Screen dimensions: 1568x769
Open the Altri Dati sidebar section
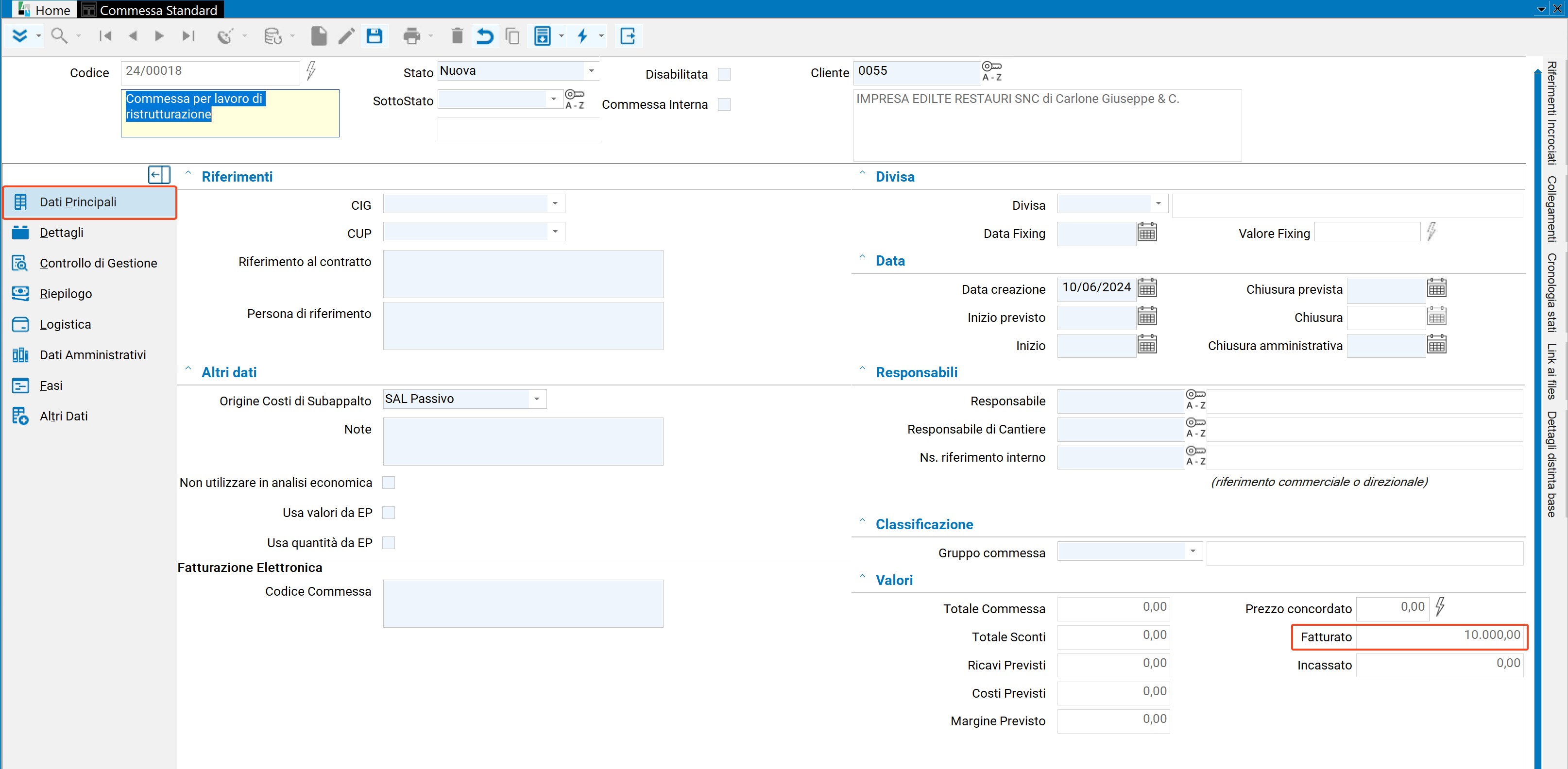tap(89, 416)
